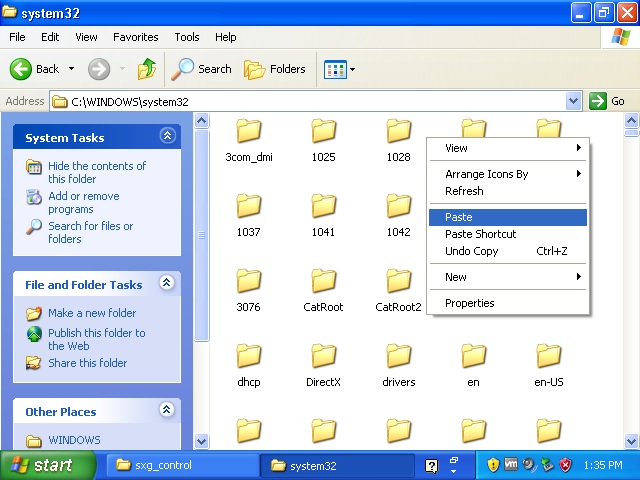The width and height of the screenshot is (640, 480).
Task: Switch to sxg_control taskbar window
Action: [177, 465]
